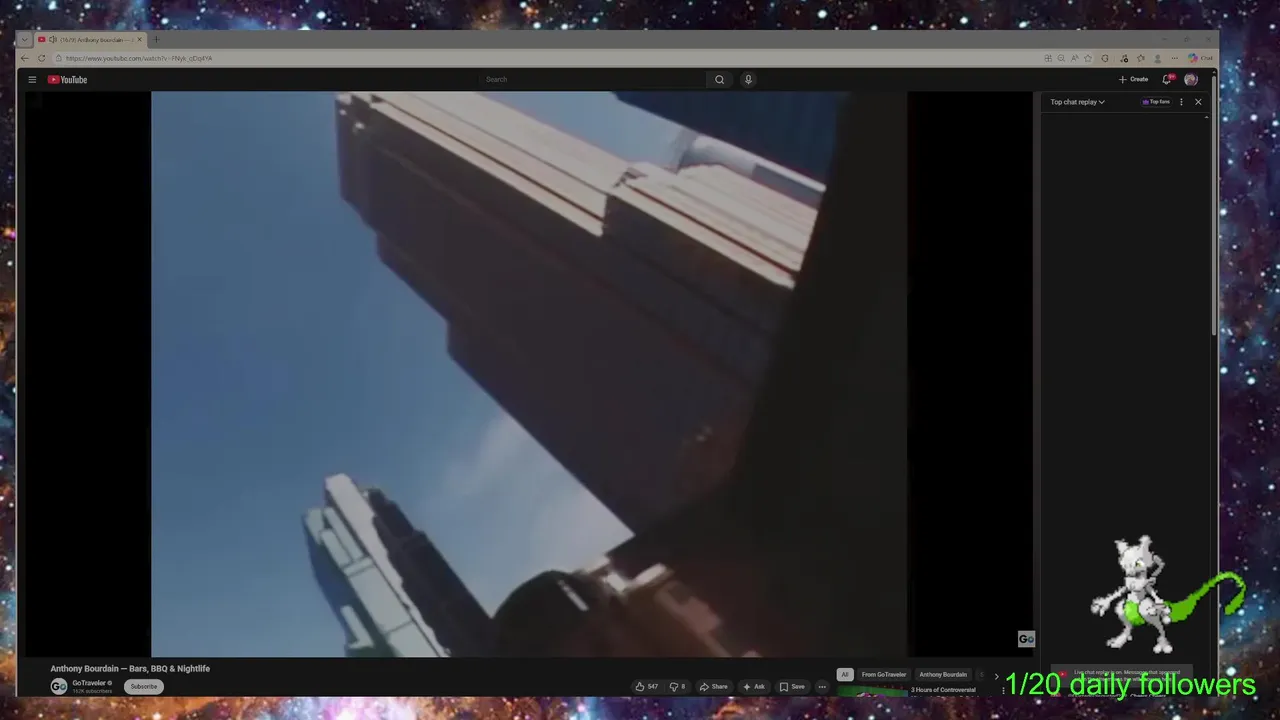This screenshot has width=1280, height=720.
Task: Open the Top fans badge
Action: (x=1156, y=102)
